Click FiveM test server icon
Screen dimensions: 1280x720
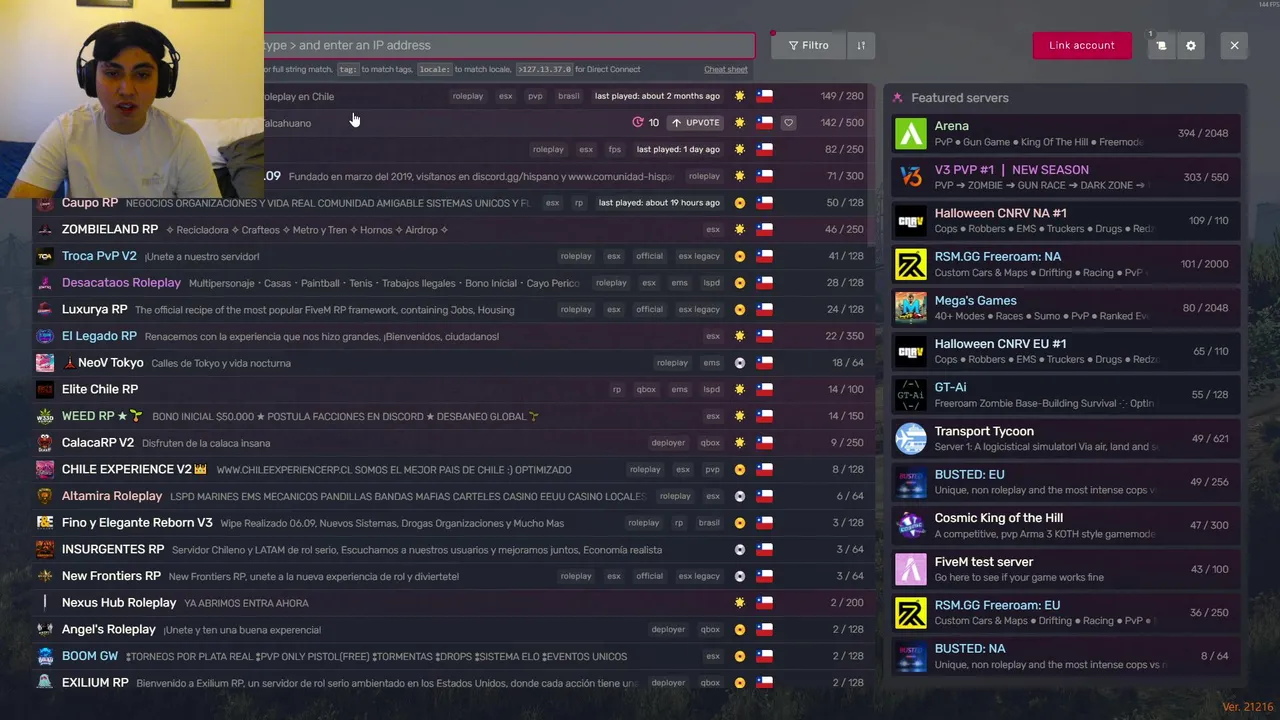click(x=910, y=569)
